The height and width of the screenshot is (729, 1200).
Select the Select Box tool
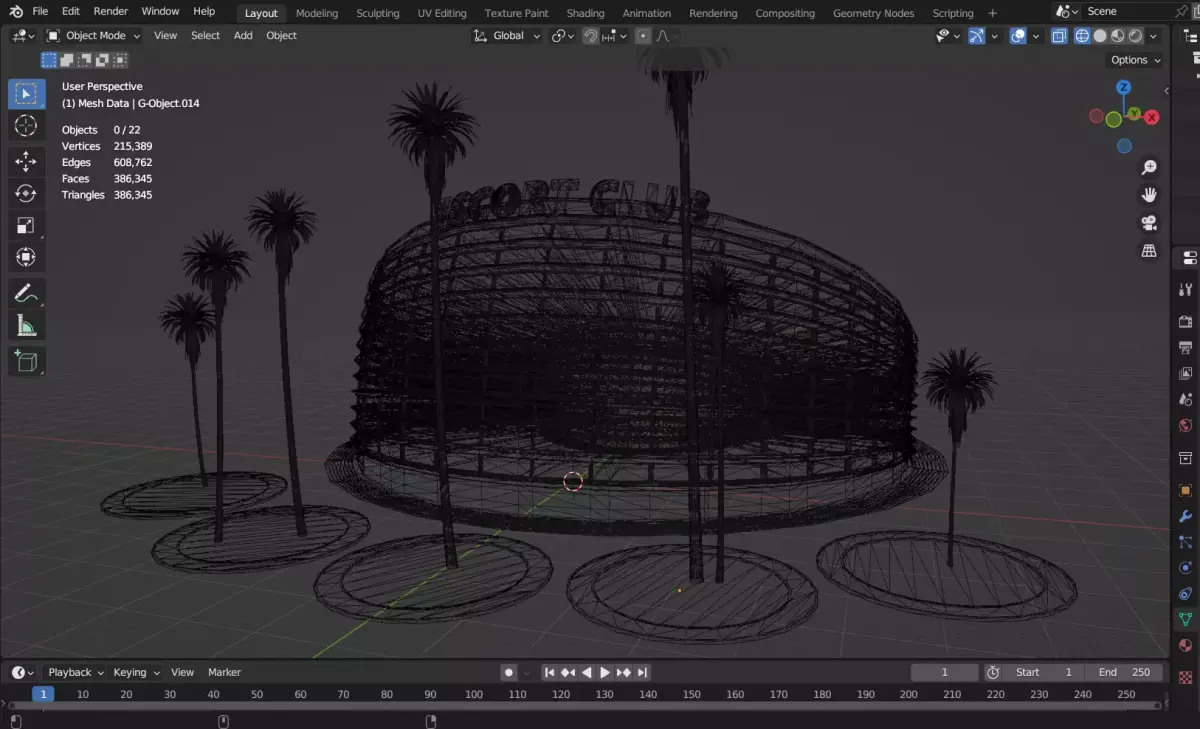[27, 94]
